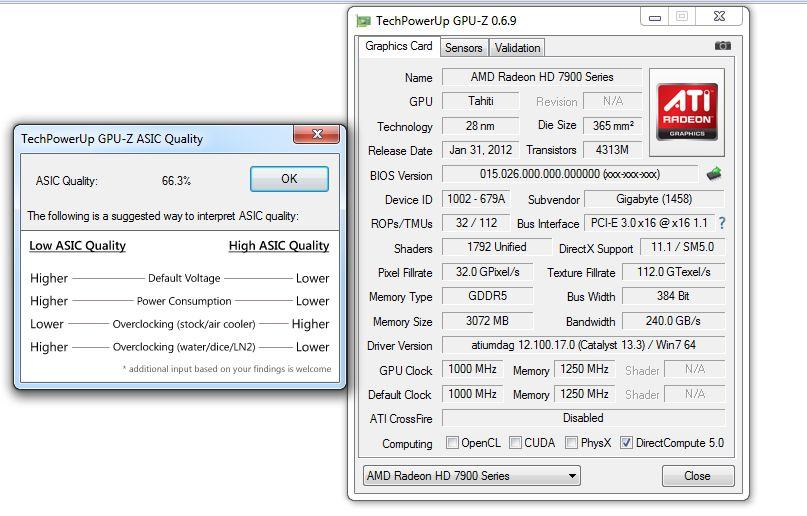Image resolution: width=807 pixels, height=516 pixels.
Task: Click the Bus Interface value PCI-E 3.0 x16
Action: coord(649,223)
